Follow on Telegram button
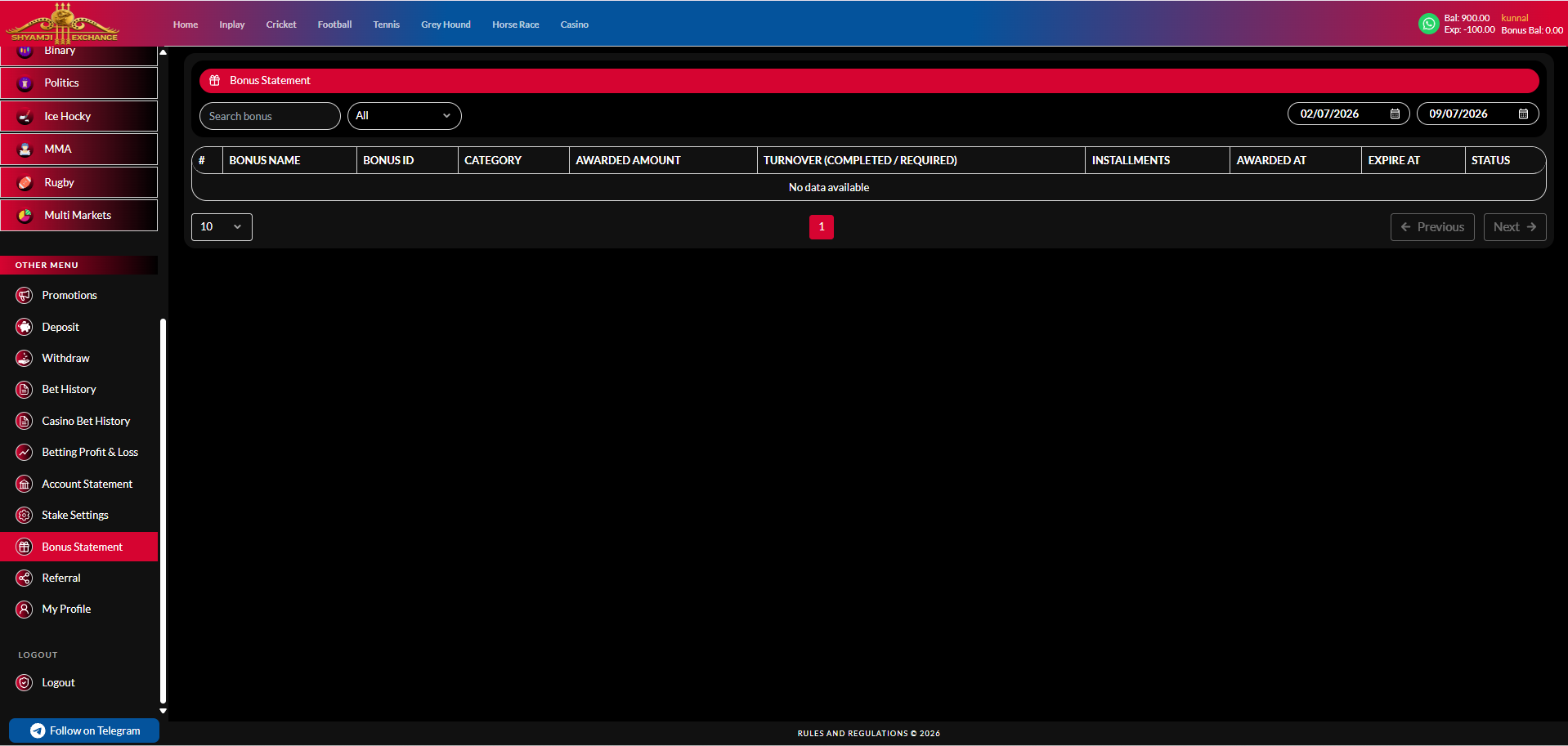 (x=84, y=730)
